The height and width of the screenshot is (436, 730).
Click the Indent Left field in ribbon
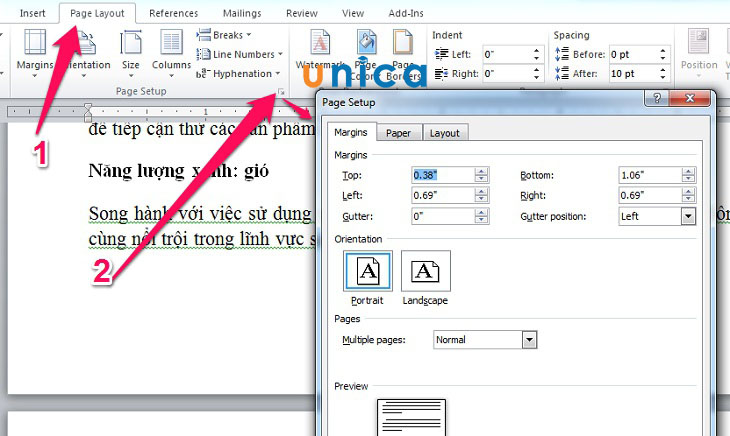506,54
